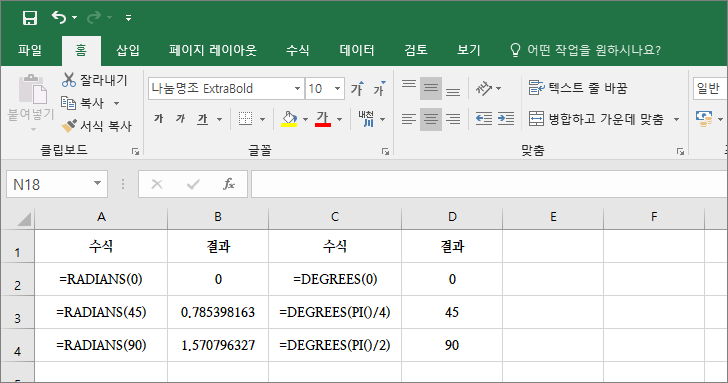Expand underline style dropdown arrow
Image resolution: width=728 pixels, height=383 pixels.
tap(219, 119)
